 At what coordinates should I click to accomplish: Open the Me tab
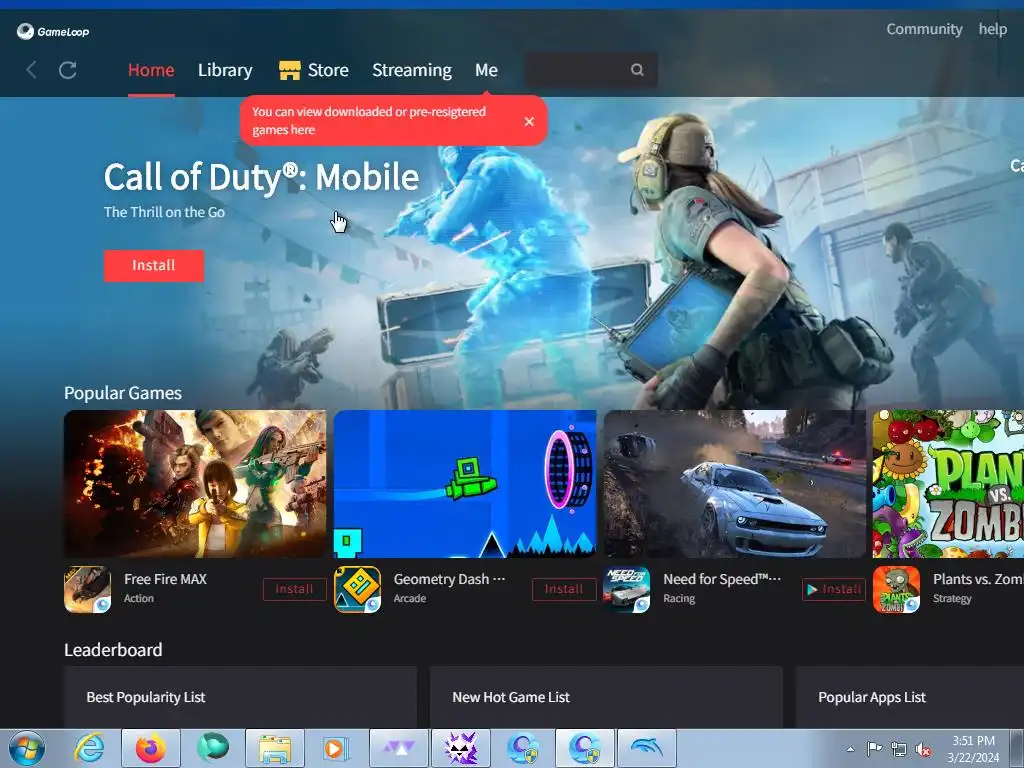tap(487, 70)
